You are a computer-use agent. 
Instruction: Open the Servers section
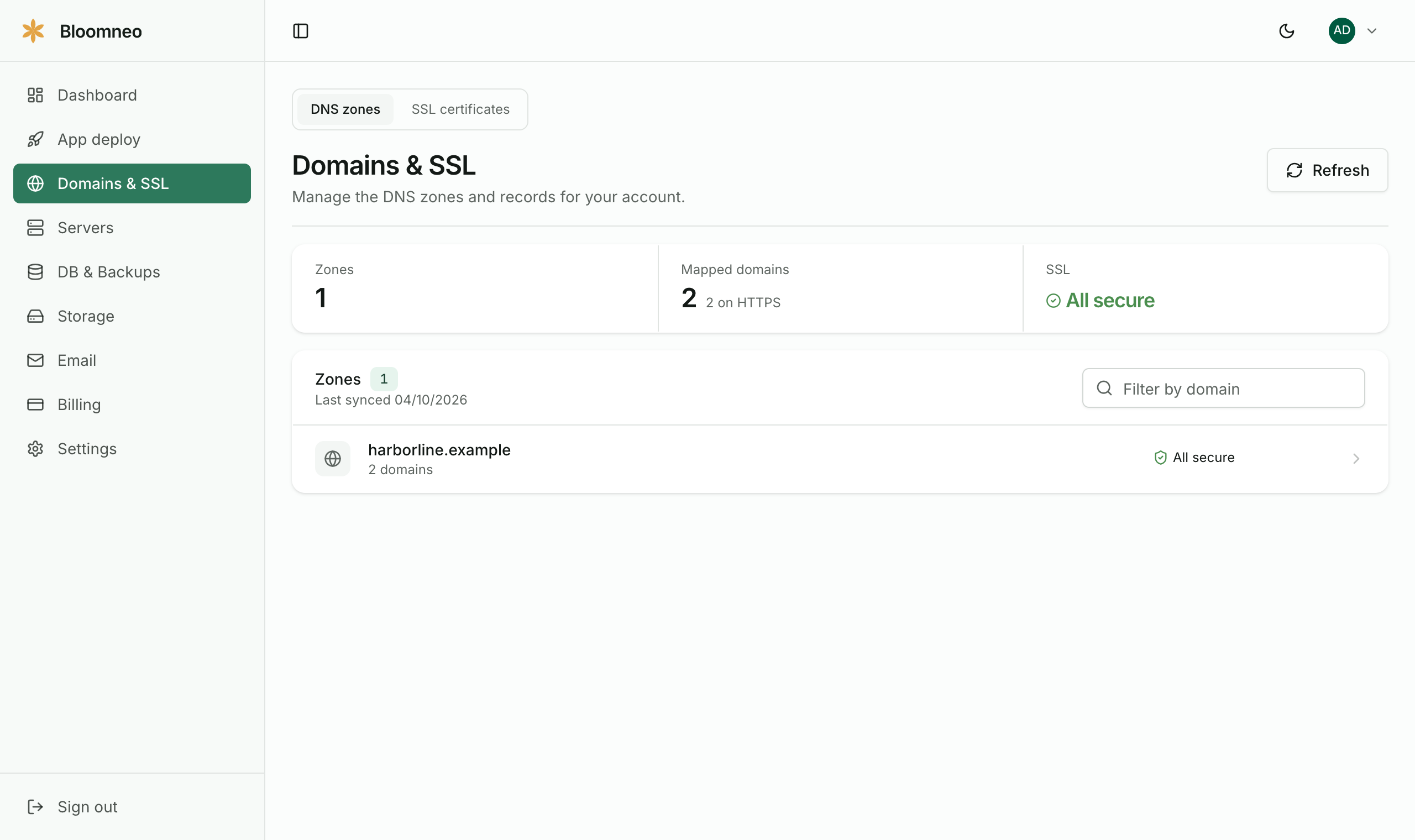[x=132, y=228]
